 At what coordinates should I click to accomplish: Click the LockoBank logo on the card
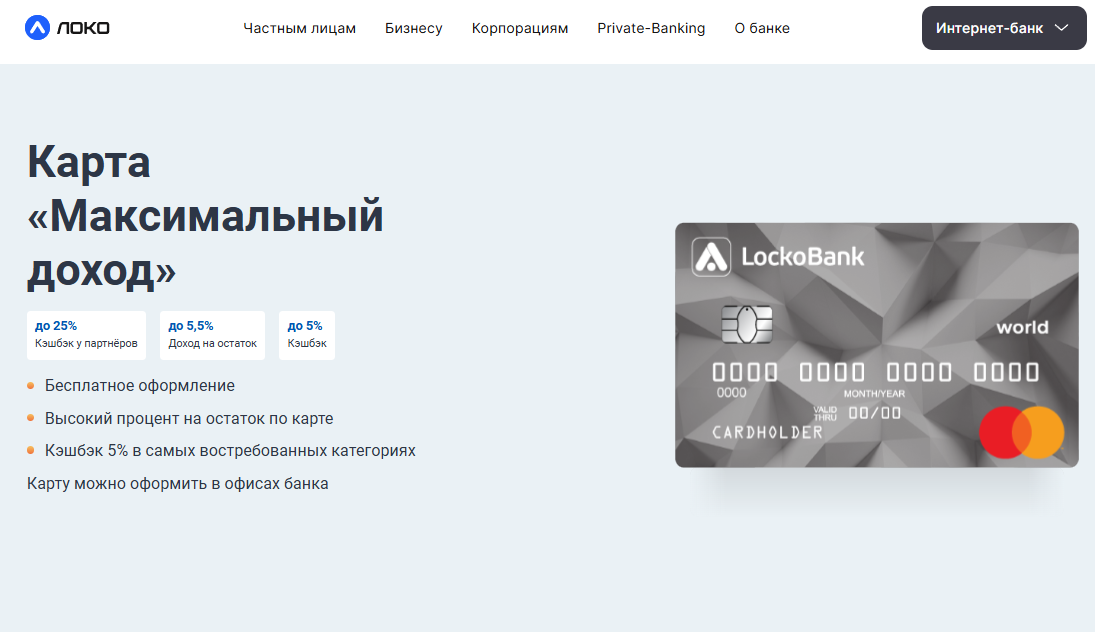(778, 257)
